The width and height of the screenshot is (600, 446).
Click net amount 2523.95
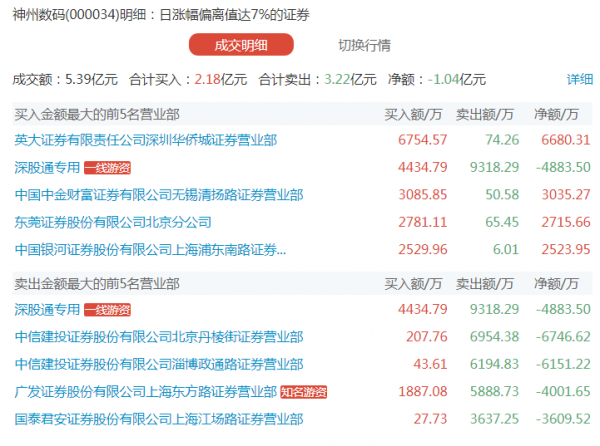click(x=566, y=250)
